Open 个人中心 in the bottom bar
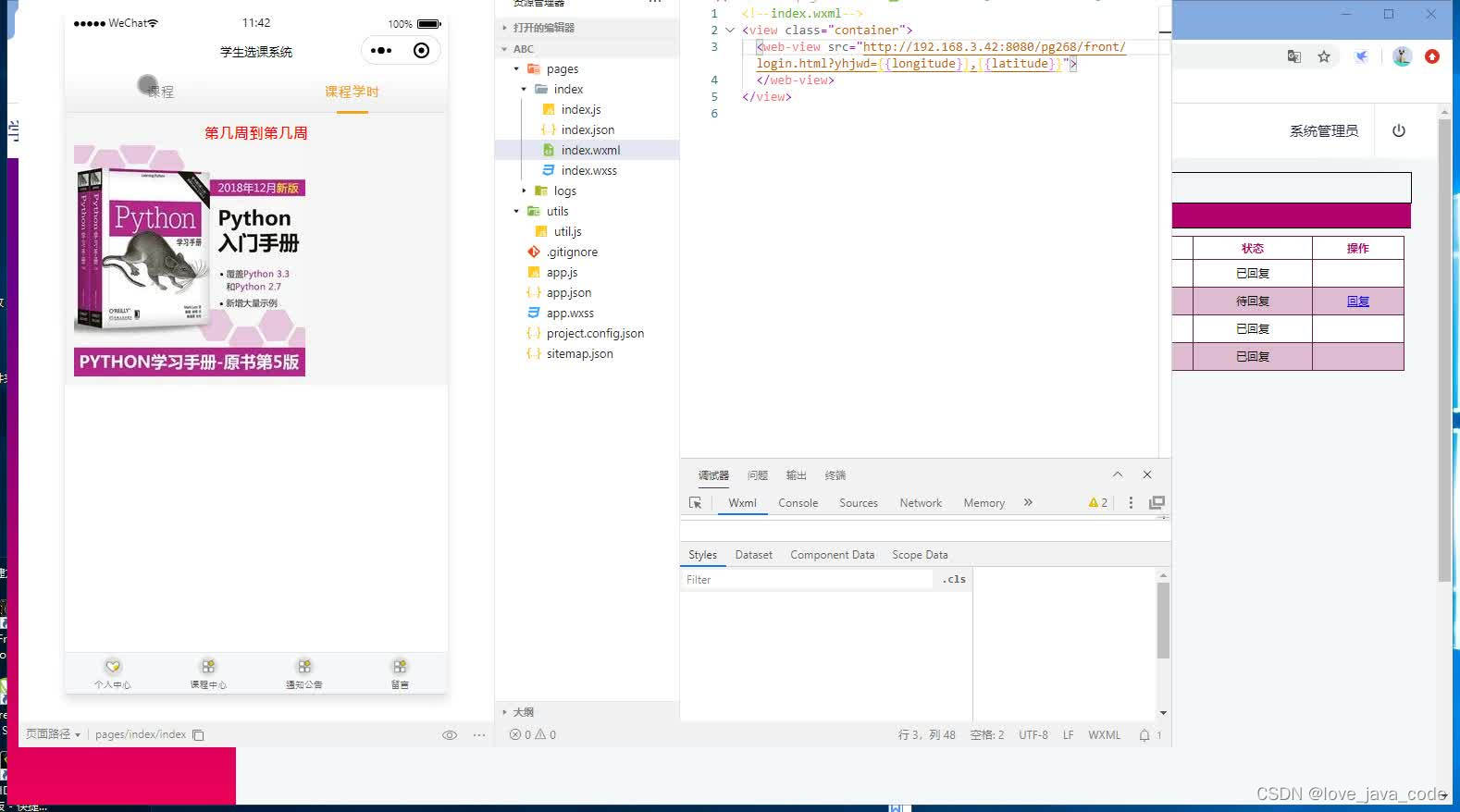This screenshot has height=812, width=1460. [x=113, y=673]
